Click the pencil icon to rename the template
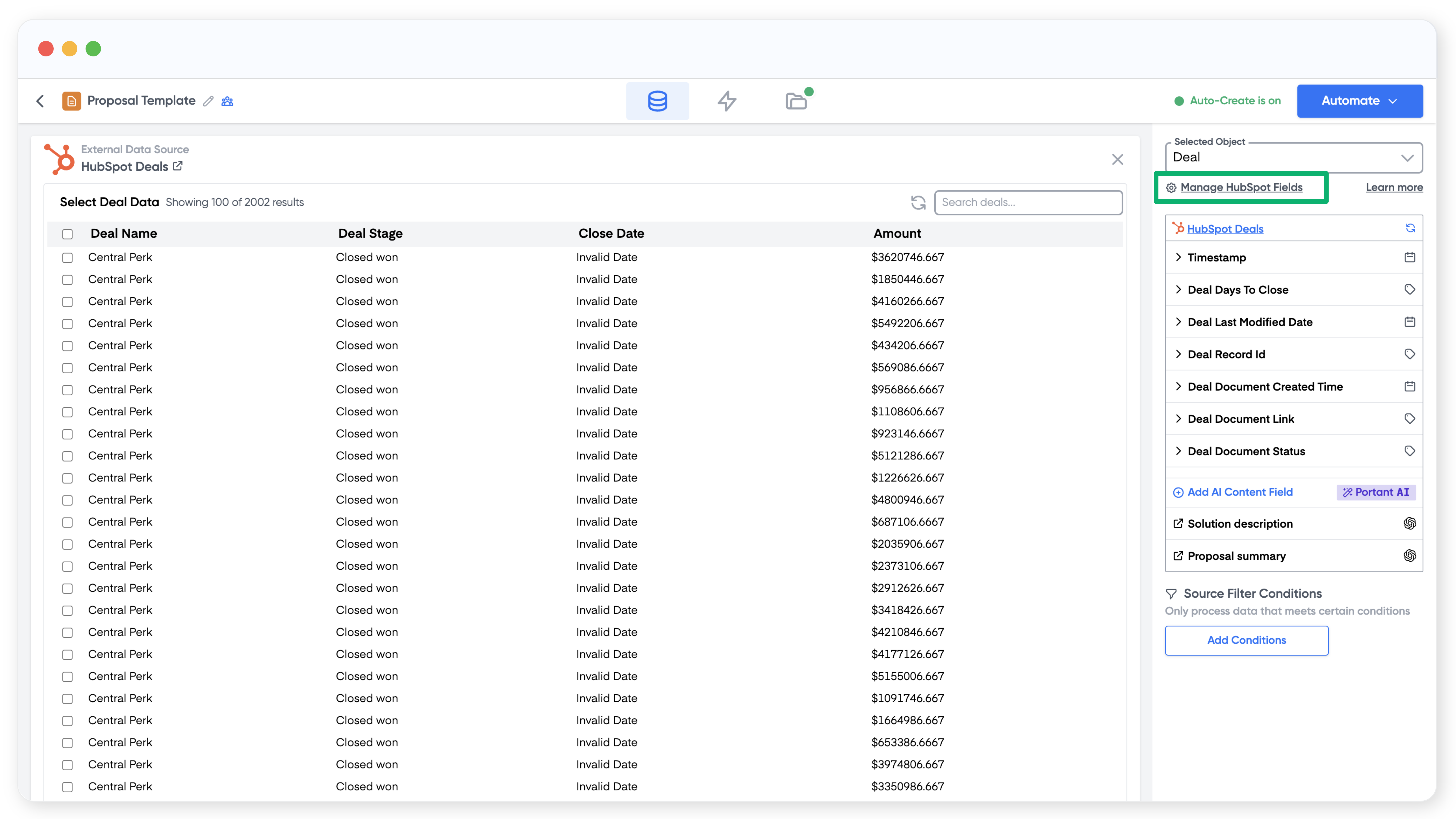The image size is (1456, 819). 209,101
